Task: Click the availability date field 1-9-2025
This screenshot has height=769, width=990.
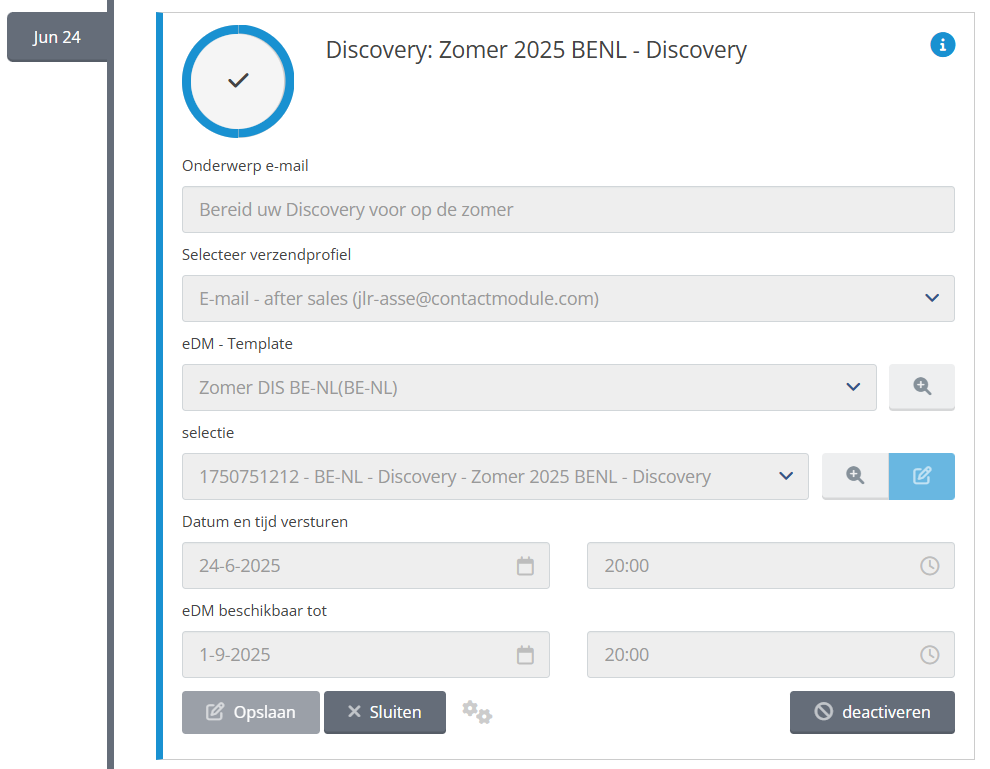Action: coord(366,655)
